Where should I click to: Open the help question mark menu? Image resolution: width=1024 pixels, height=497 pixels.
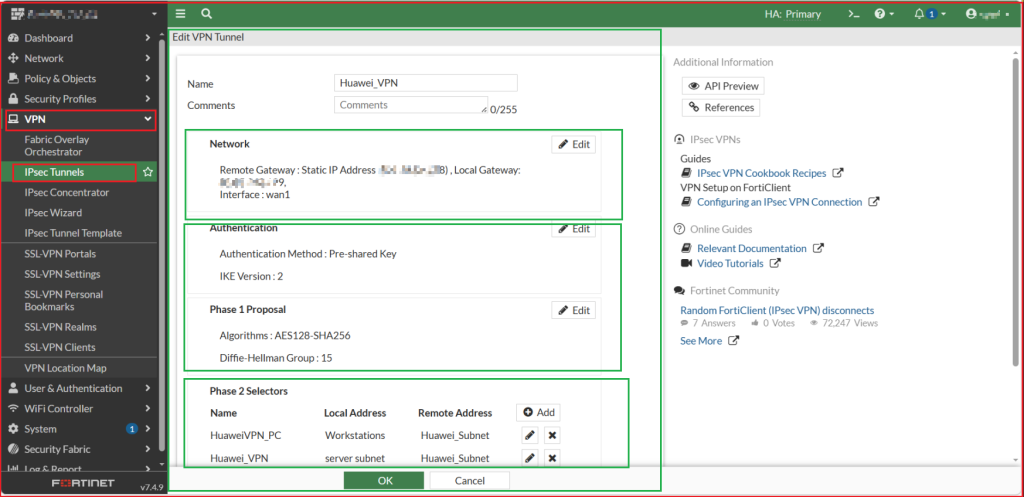point(884,14)
